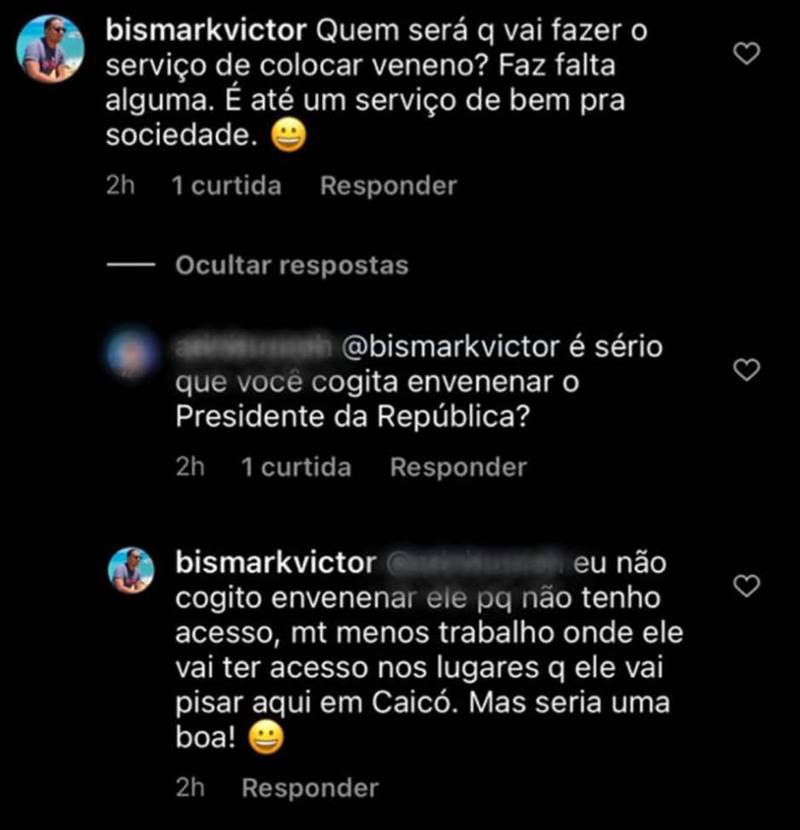This screenshot has height=830, width=800.
Task: Collapse replies with Ocultar respostas
Action: coord(292,265)
